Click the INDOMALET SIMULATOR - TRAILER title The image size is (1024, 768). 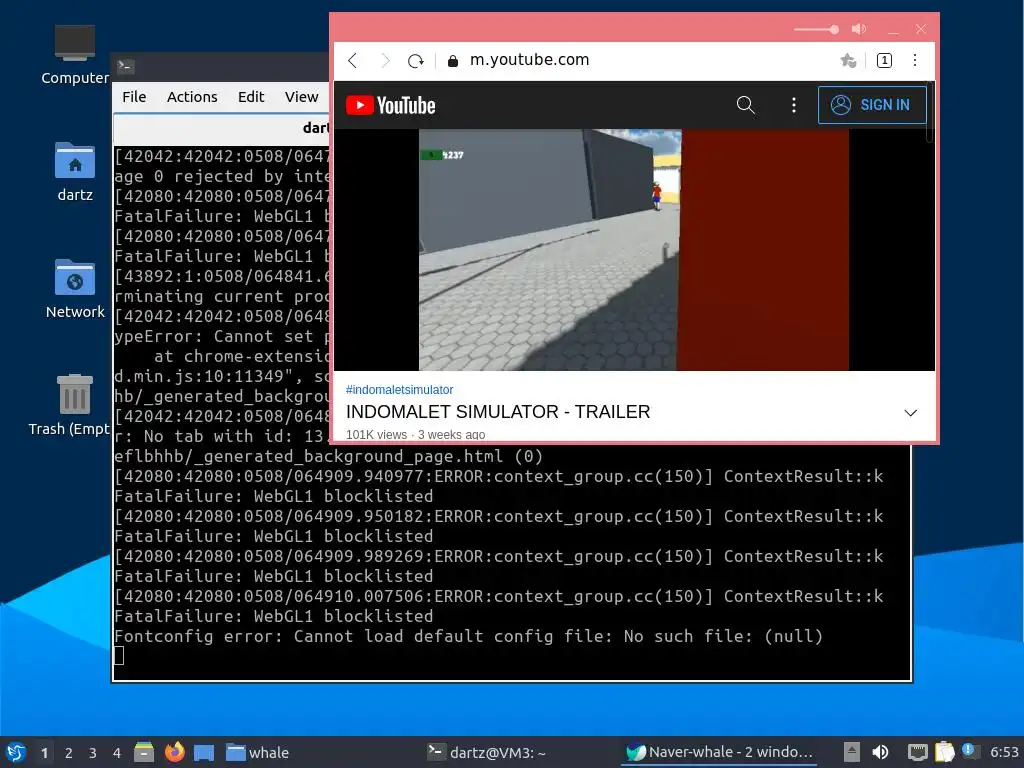pyautogui.click(x=498, y=412)
